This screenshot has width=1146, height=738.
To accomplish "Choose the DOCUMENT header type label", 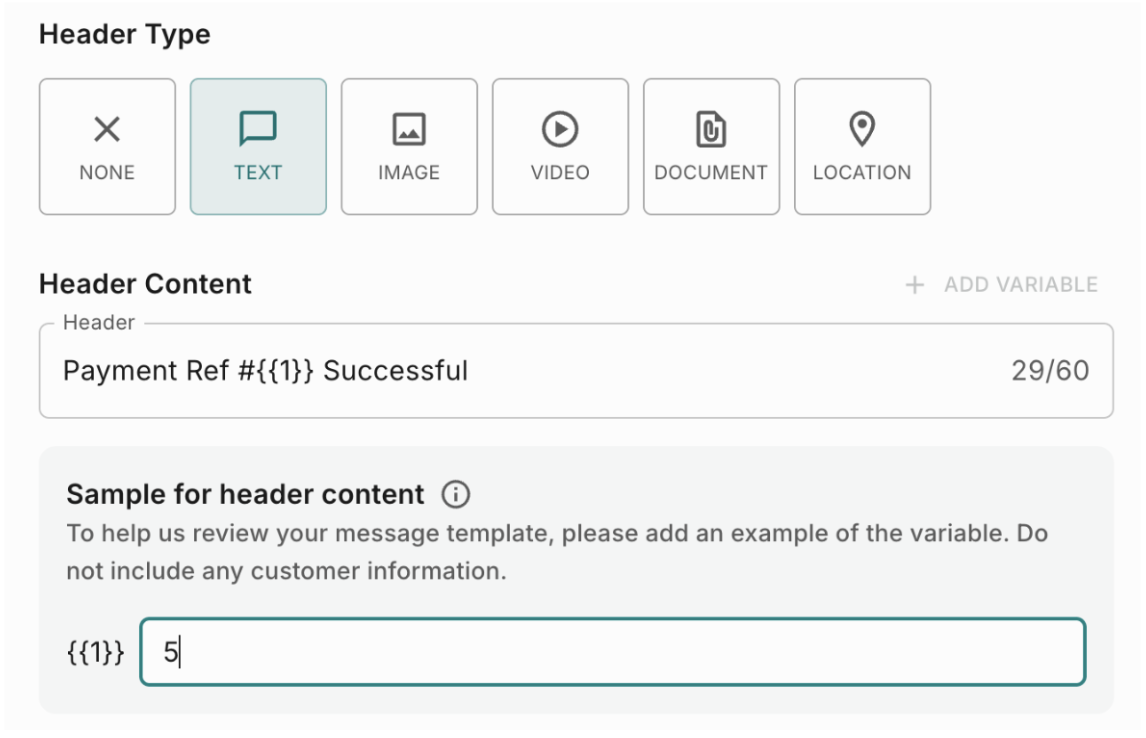I will pos(711,172).
